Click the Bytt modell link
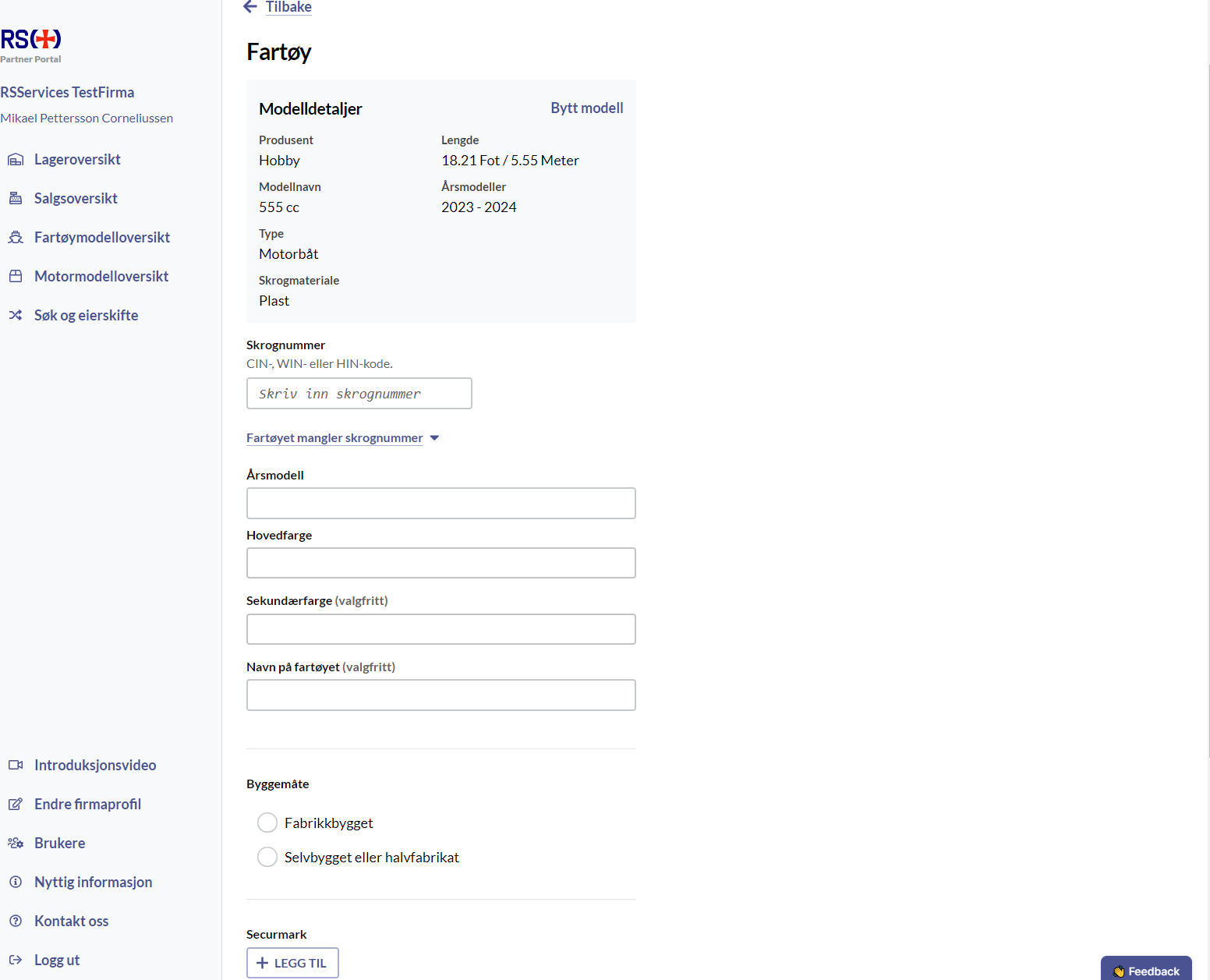1210x980 pixels. click(x=586, y=108)
